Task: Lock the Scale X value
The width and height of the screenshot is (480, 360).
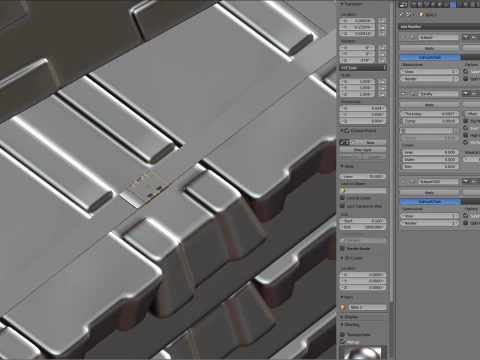Action: pos(382,81)
